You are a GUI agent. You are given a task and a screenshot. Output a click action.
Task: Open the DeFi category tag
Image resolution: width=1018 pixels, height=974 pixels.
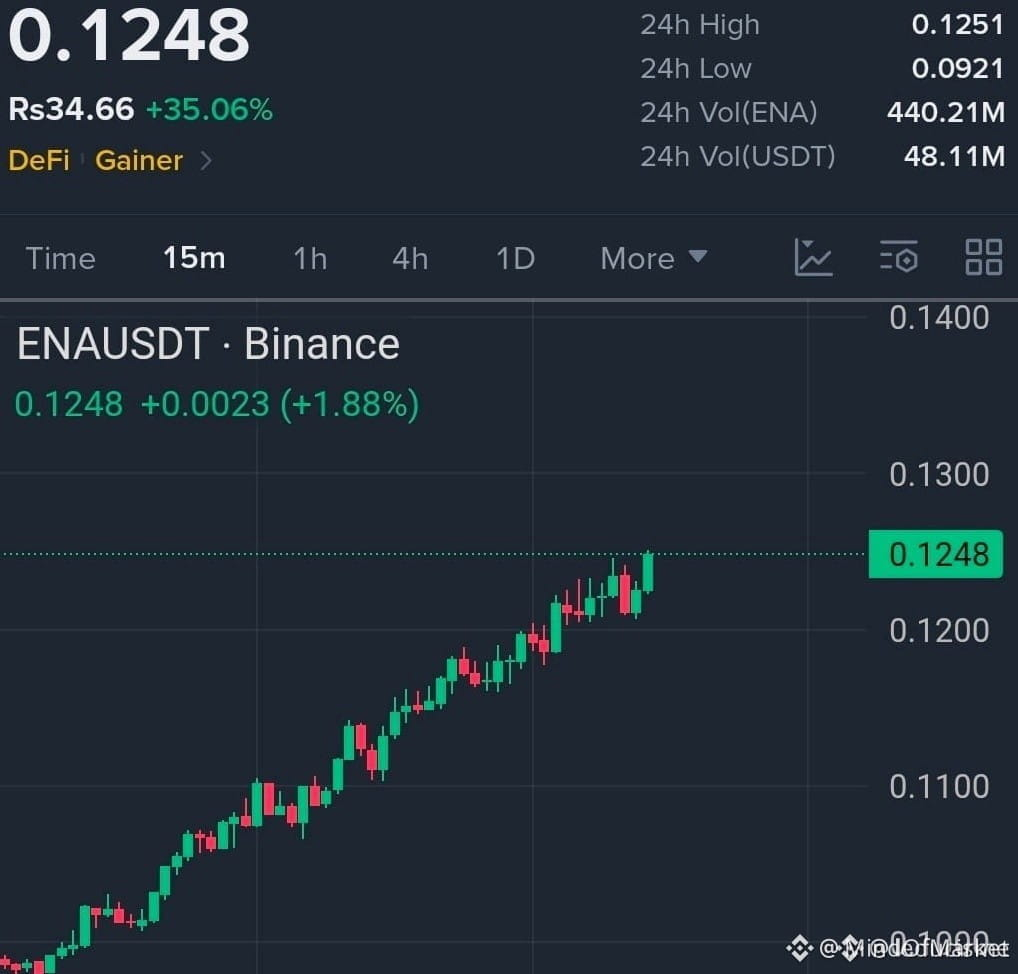[39, 160]
